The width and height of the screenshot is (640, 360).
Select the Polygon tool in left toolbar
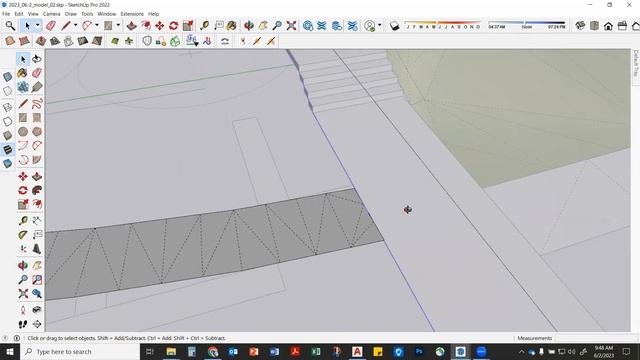[x=37, y=131]
